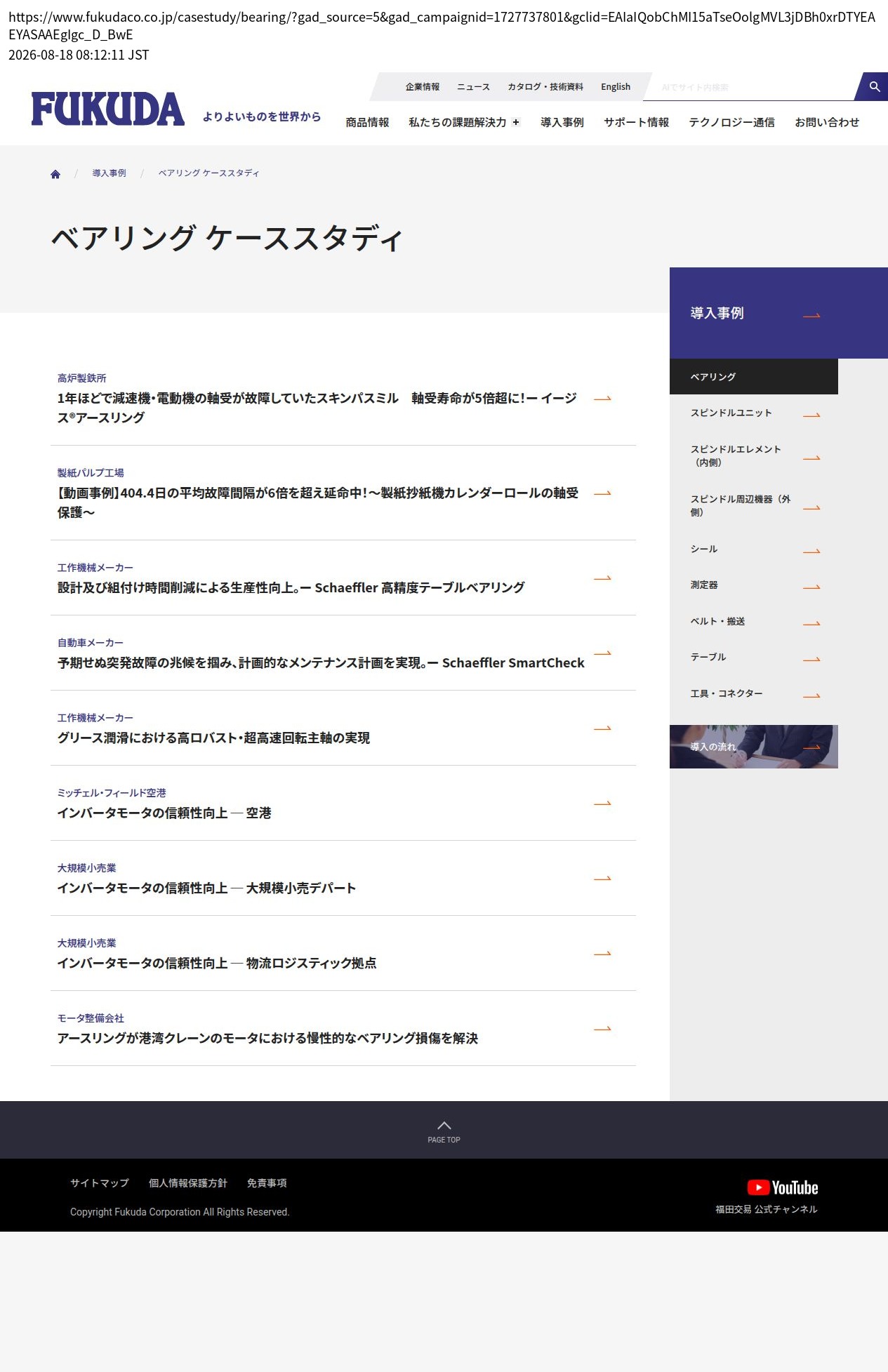Screen dimensions: 888x1372
Task: Click the ミッチェル・フィールド空港 category label
Action: (112, 792)
